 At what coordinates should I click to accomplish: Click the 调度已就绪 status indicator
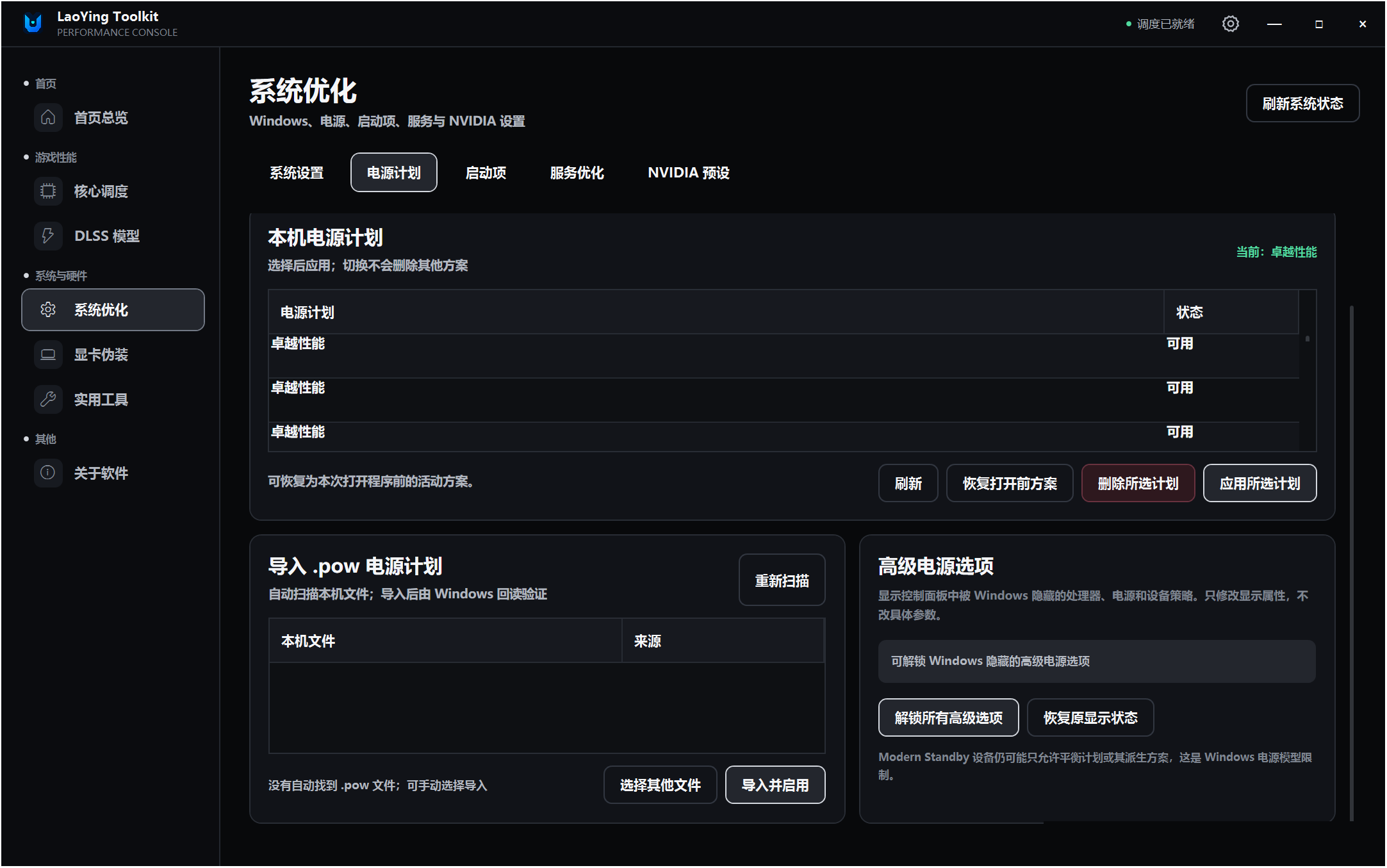point(1160,24)
